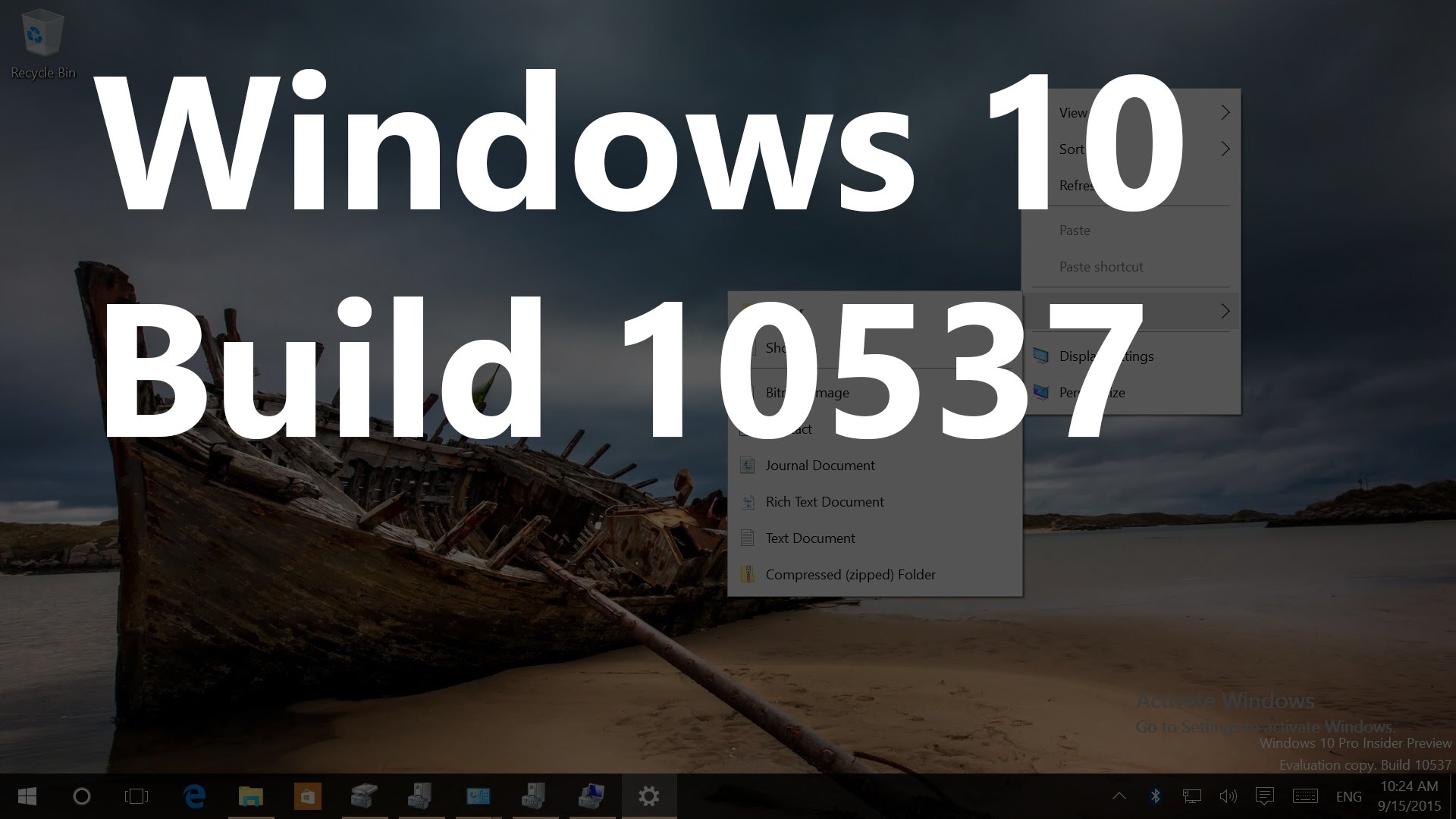Open Cortana search circle
Image resolution: width=1456 pixels, height=819 pixels.
82,796
